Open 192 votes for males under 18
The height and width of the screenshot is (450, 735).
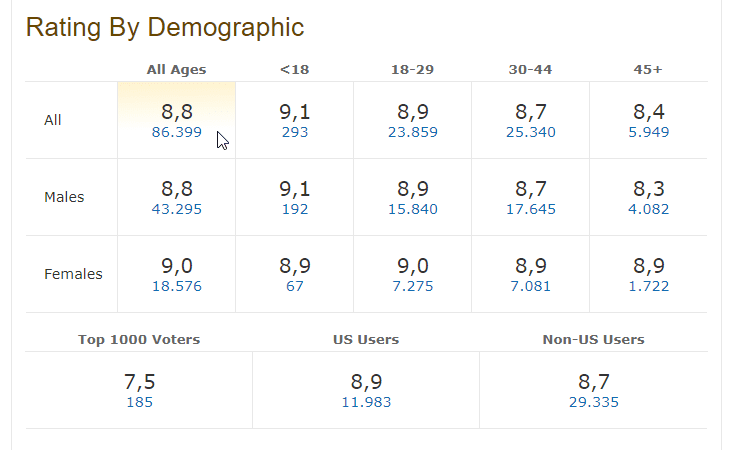pyautogui.click(x=294, y=209)
